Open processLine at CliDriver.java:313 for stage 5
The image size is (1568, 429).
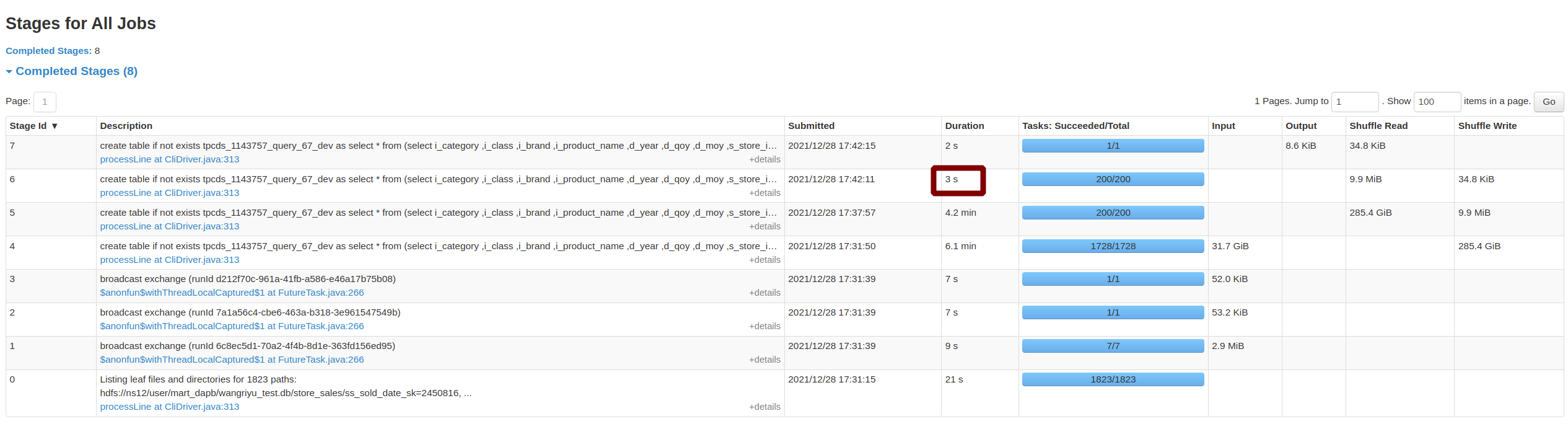(170, 226)
